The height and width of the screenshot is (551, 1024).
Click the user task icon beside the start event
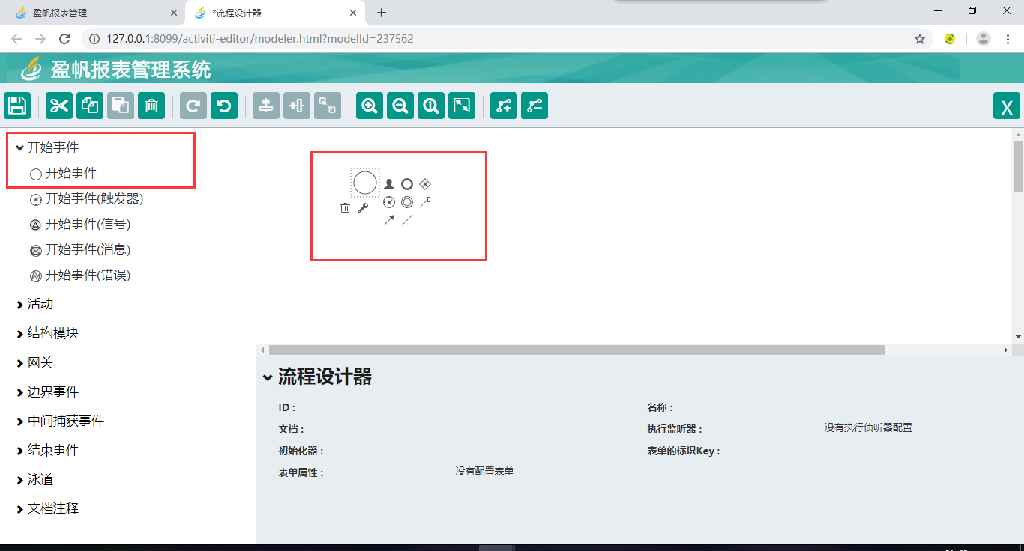[x=390, y=184]
